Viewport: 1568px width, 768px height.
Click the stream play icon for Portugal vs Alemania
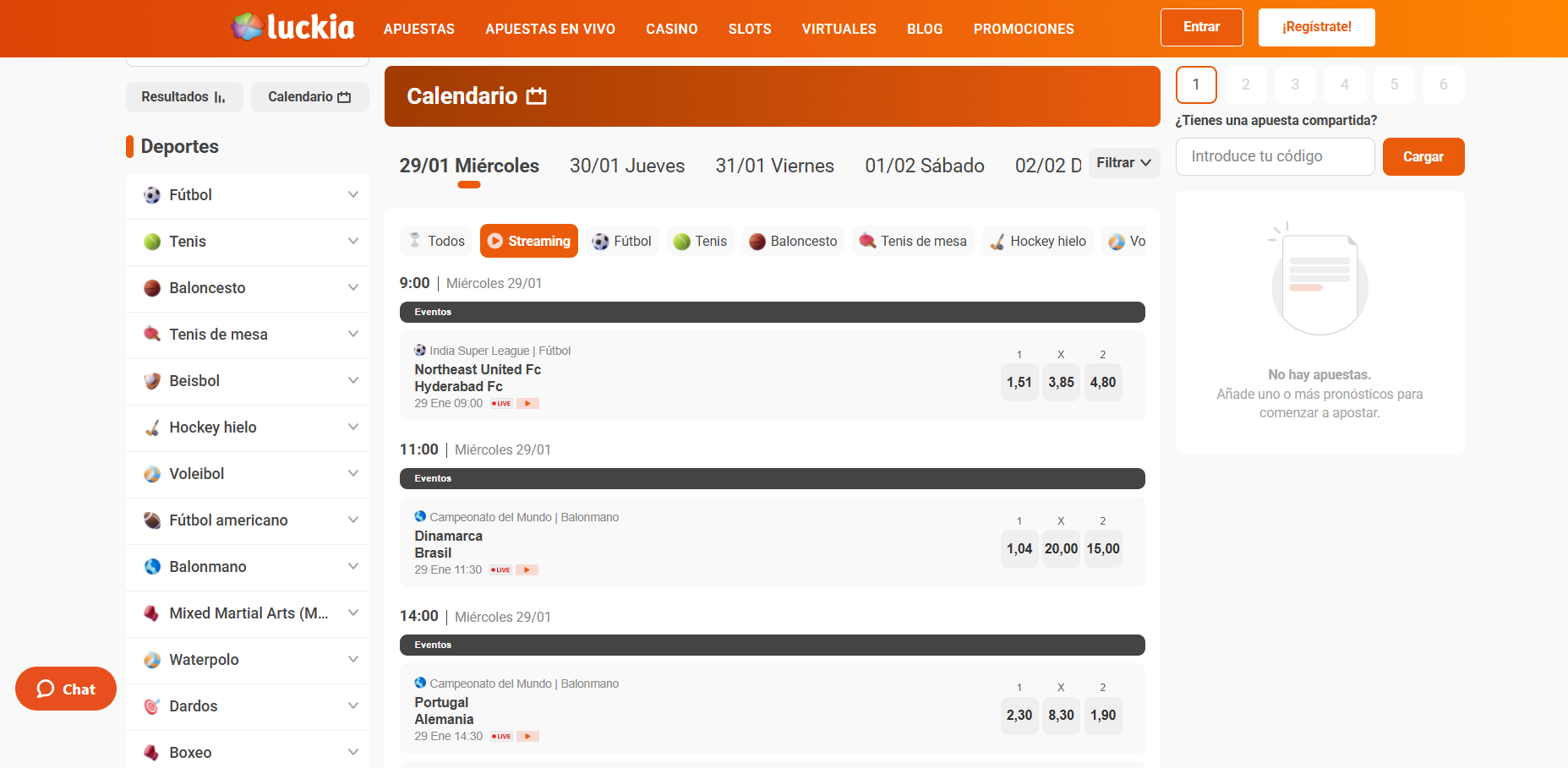click(x=527, y=737)
